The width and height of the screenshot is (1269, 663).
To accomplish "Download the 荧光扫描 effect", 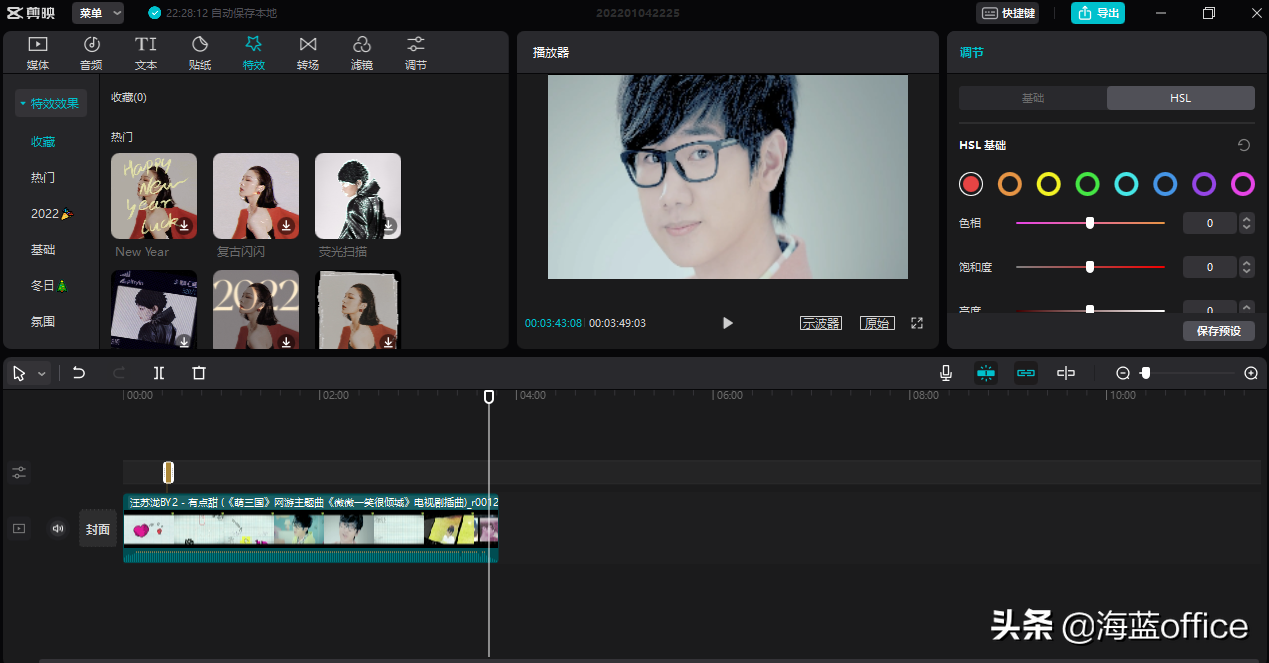I will pyautogui.click(x=388, y=226).
